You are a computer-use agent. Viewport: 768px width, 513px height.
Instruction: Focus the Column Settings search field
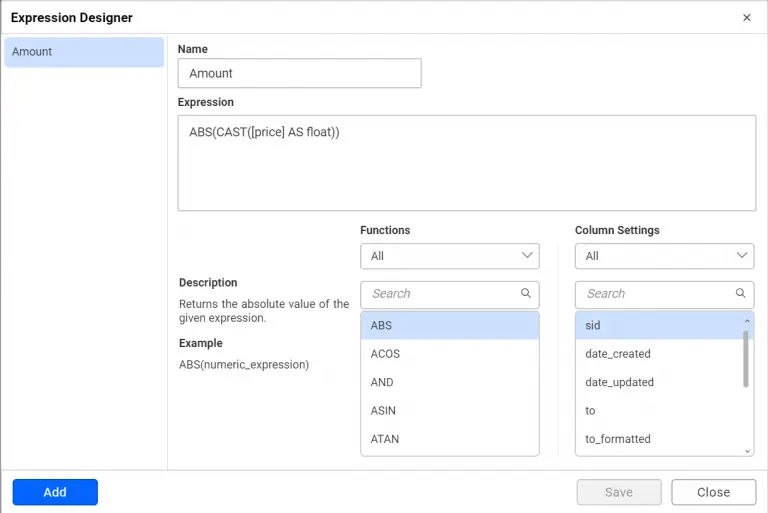click(x=657, y=294)
